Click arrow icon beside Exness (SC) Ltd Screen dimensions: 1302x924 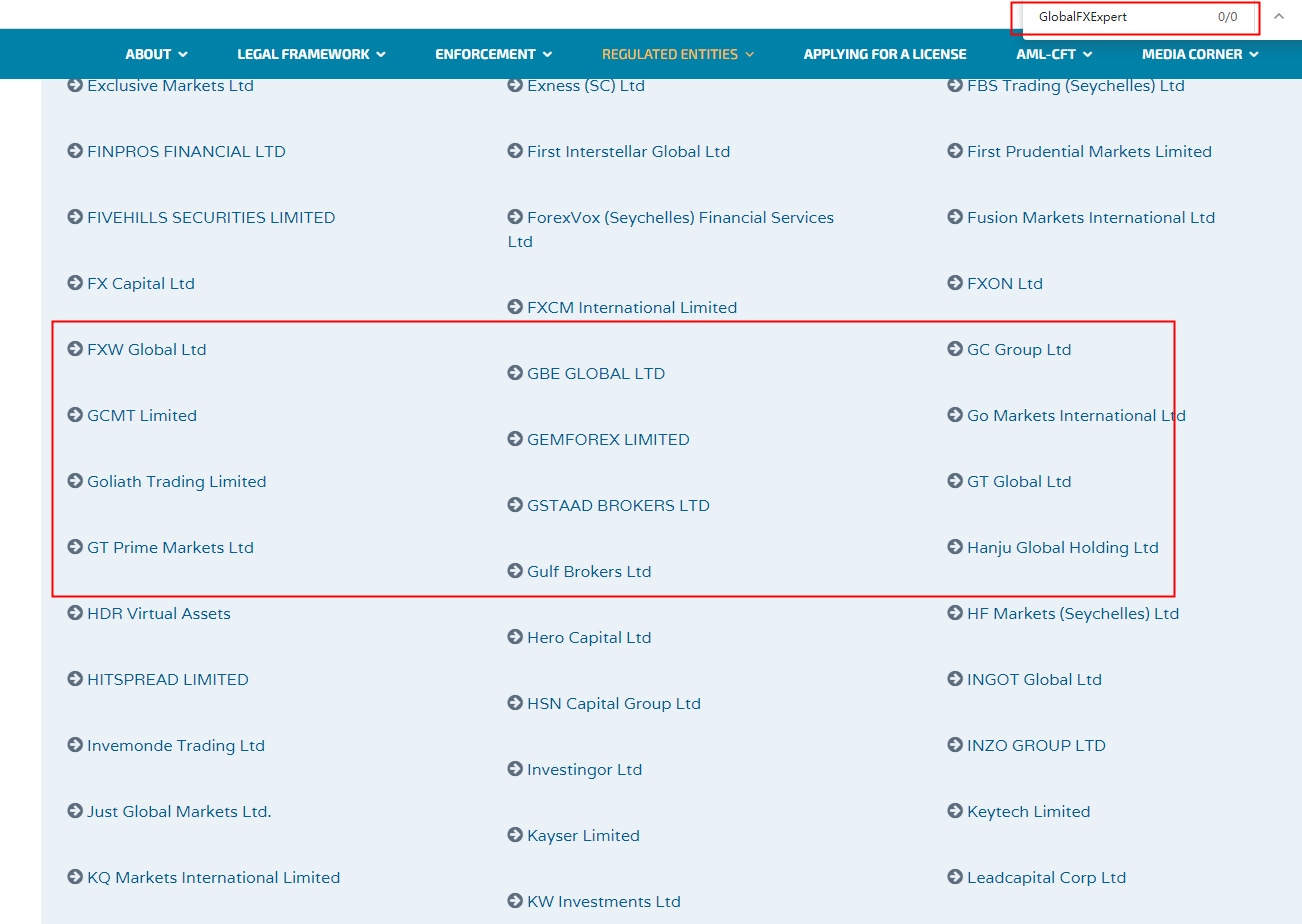pos(515,86)
